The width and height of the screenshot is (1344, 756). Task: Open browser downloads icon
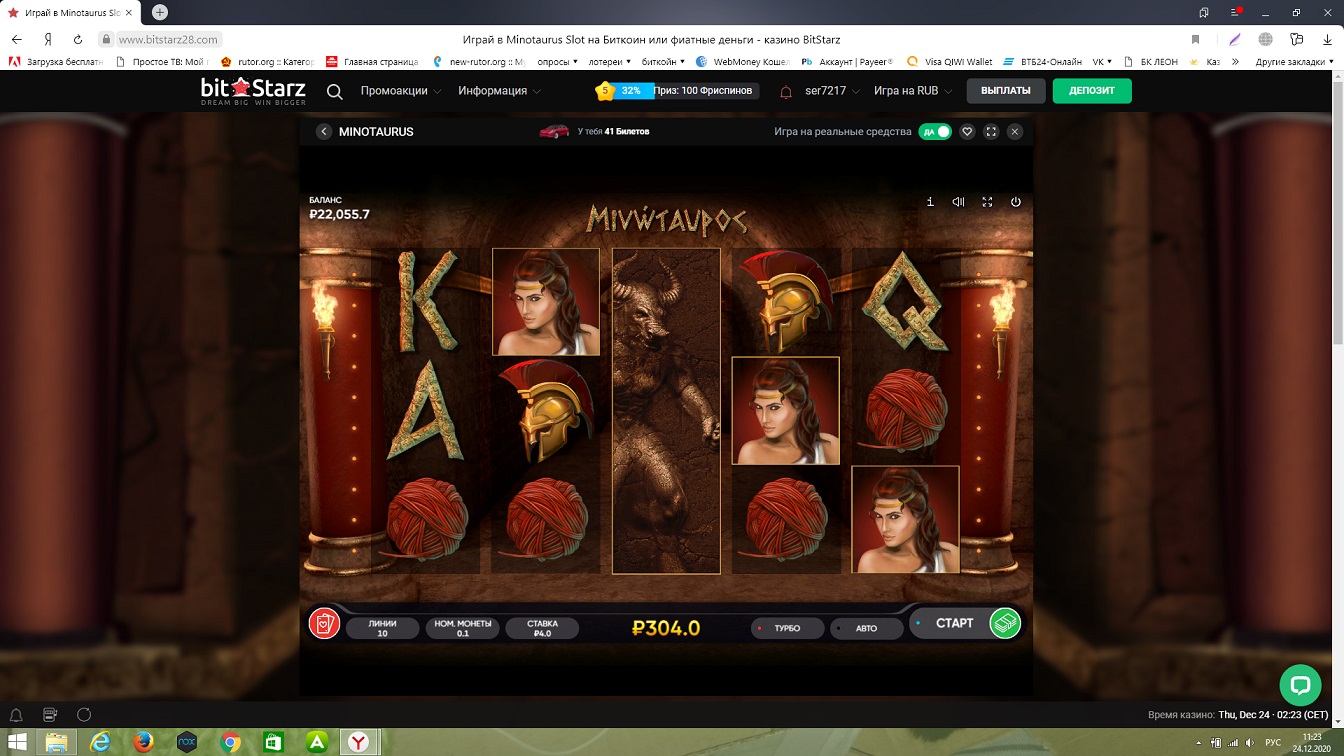(x=1325, y=40)
